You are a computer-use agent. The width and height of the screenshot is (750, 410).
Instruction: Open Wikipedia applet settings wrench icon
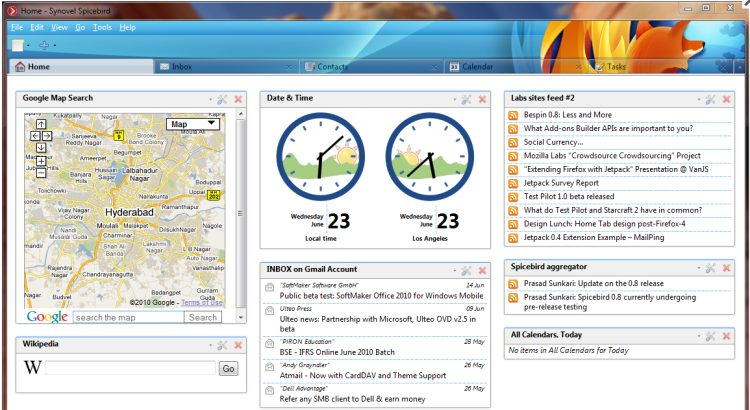222,345
